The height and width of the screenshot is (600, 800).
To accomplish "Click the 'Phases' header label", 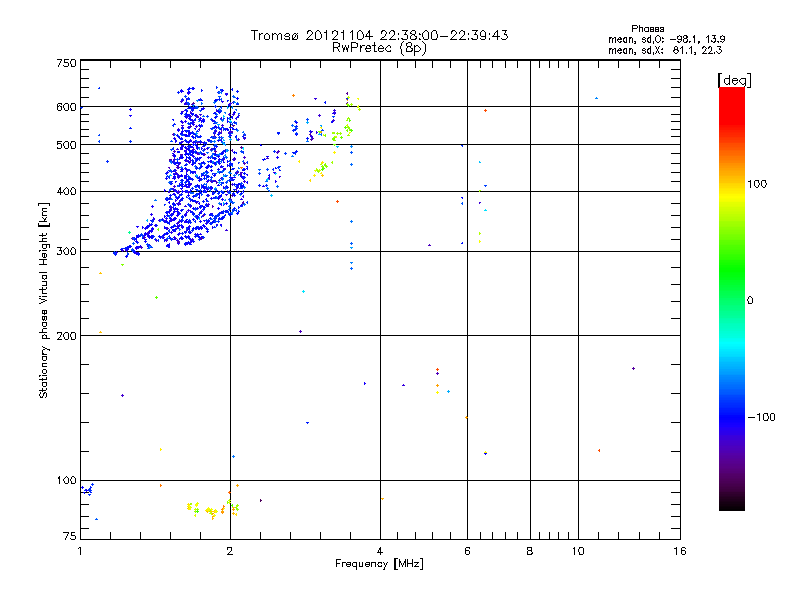I will point(647,29).
